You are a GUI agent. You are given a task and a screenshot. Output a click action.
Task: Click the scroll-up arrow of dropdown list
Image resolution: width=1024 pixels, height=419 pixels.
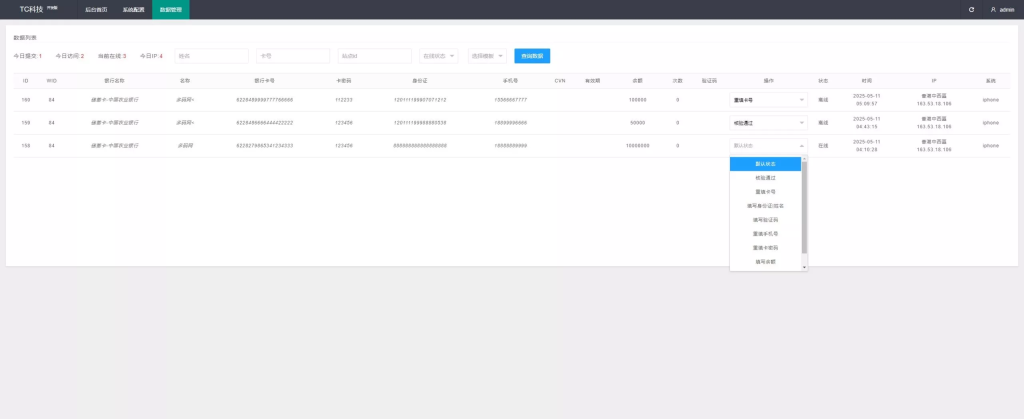pyautogui.click(x=805, y=159)
